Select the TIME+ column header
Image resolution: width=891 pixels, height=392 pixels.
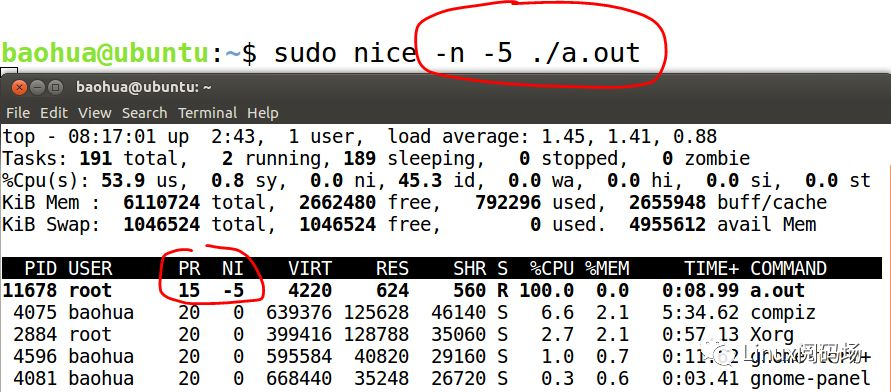pos(711,268)
